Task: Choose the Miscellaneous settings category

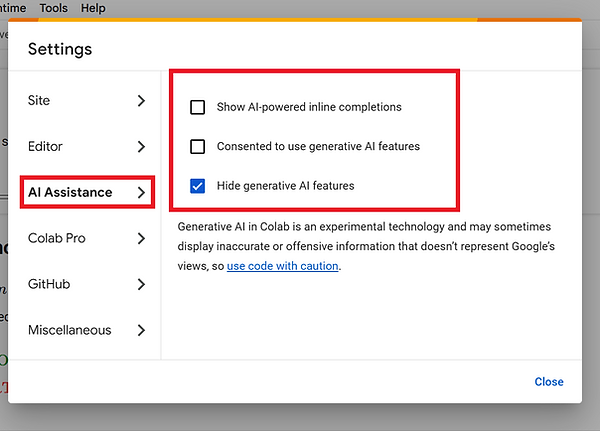Action: (69, 330)
